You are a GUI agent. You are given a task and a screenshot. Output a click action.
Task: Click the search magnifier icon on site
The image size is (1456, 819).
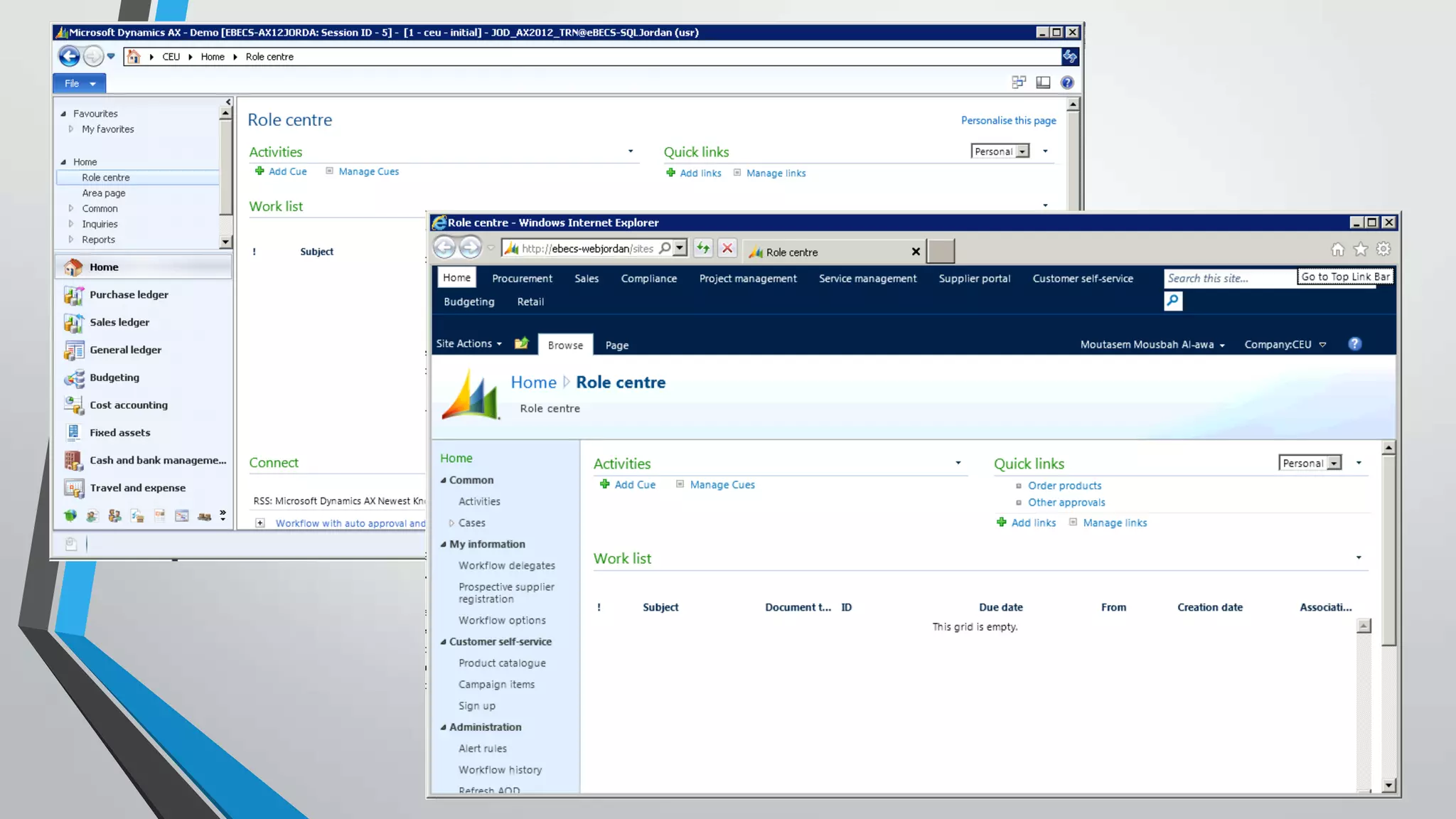[x=1172, y=301]
